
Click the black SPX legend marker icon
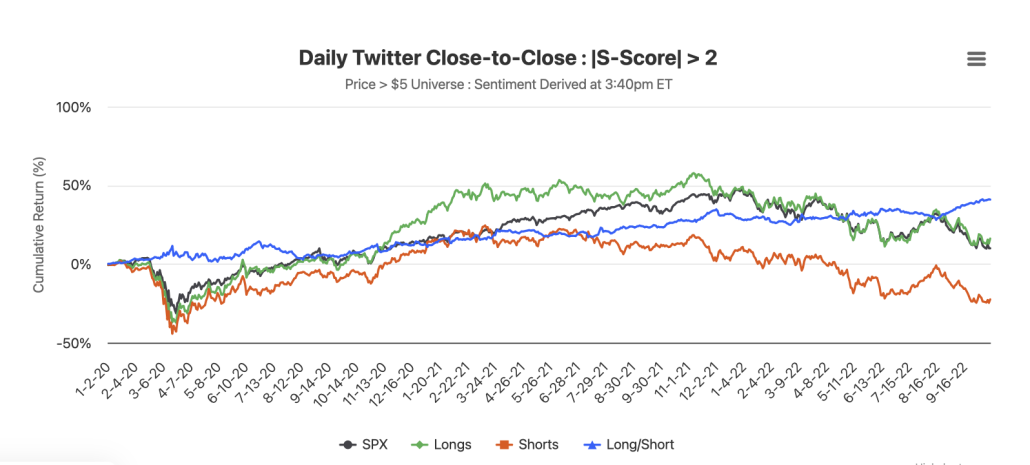pos(348,444)
